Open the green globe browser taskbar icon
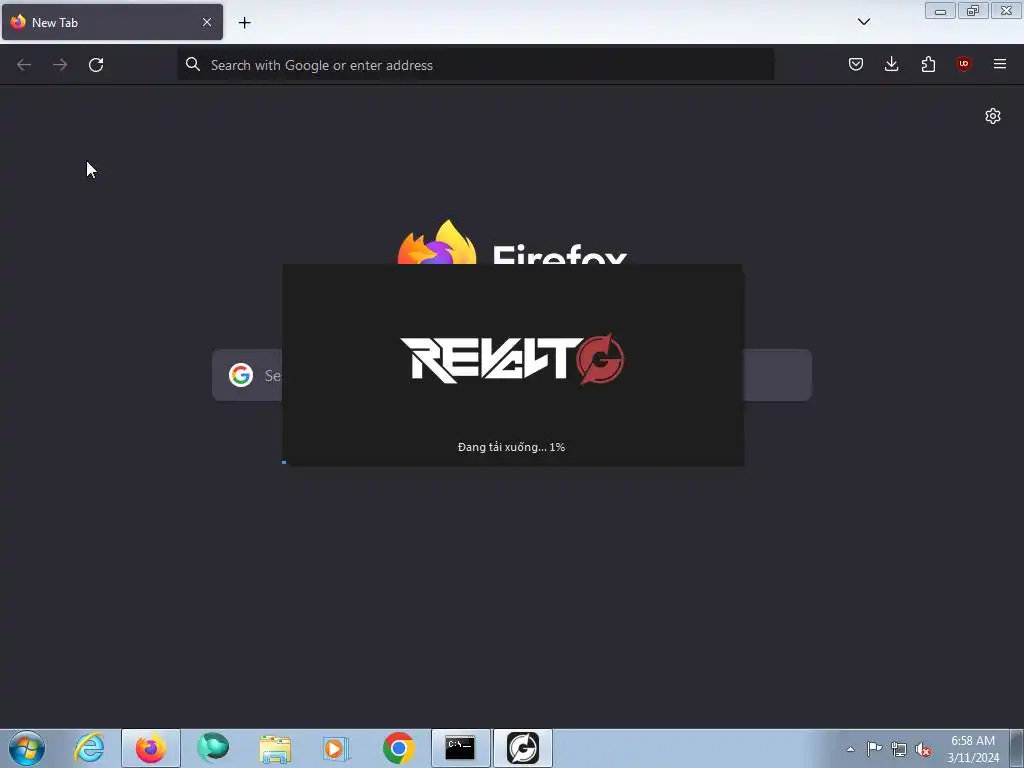 click(213, 748)
